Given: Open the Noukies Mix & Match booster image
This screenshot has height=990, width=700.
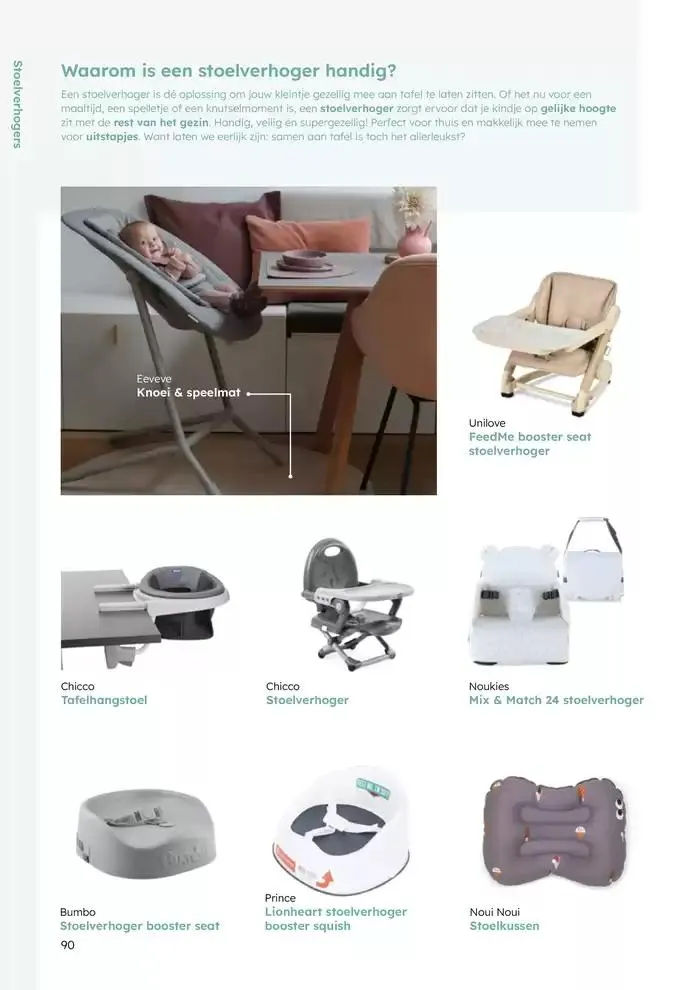Looking at the screenshot, I should click(547, 591).
